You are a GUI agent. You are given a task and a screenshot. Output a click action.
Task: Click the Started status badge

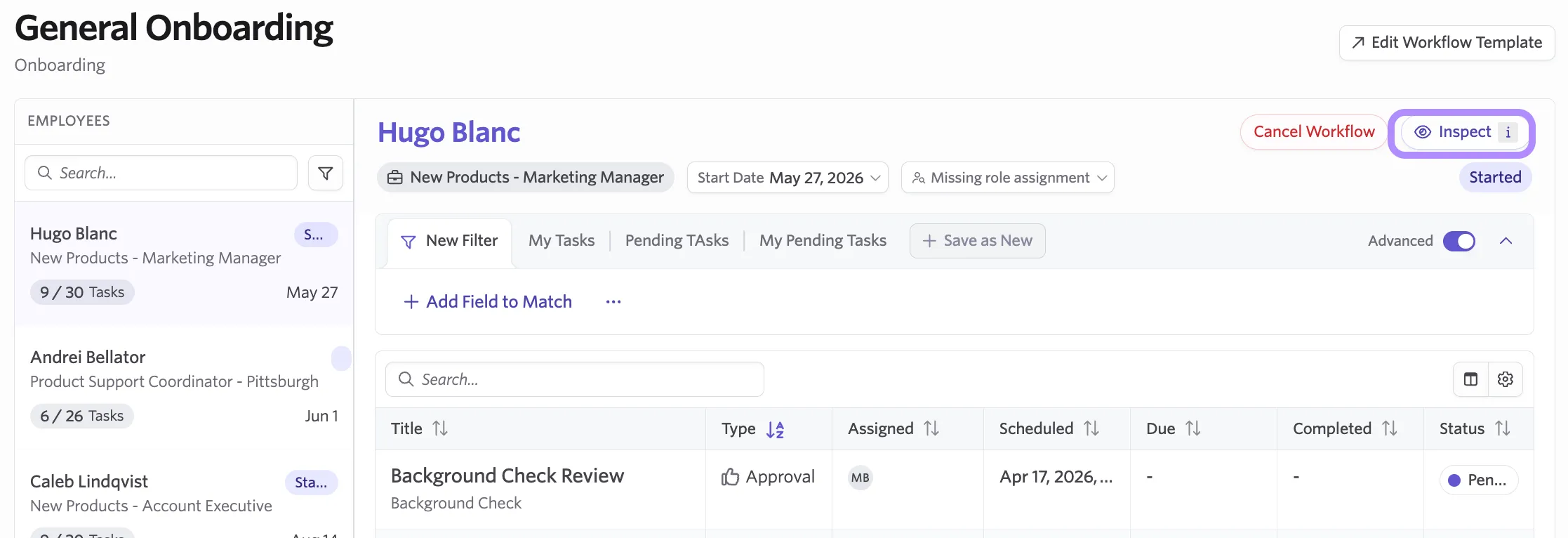point(1496,178)
